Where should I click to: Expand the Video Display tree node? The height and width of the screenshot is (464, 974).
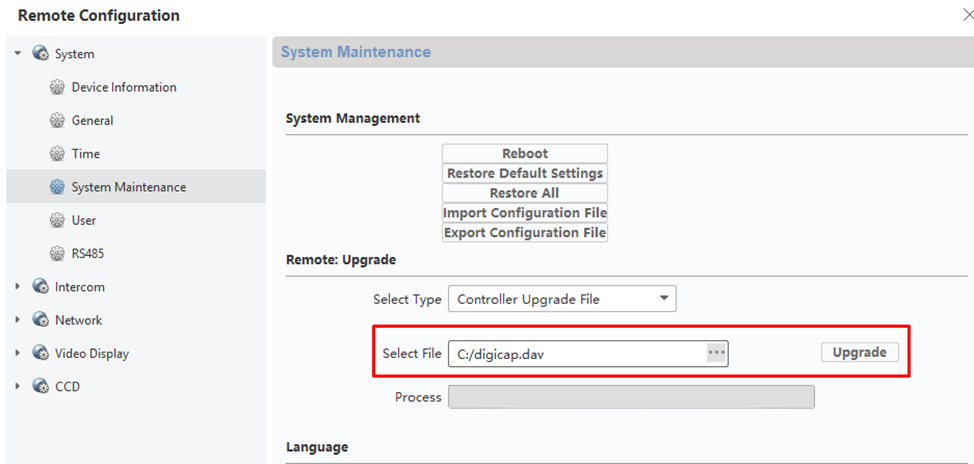18,353
